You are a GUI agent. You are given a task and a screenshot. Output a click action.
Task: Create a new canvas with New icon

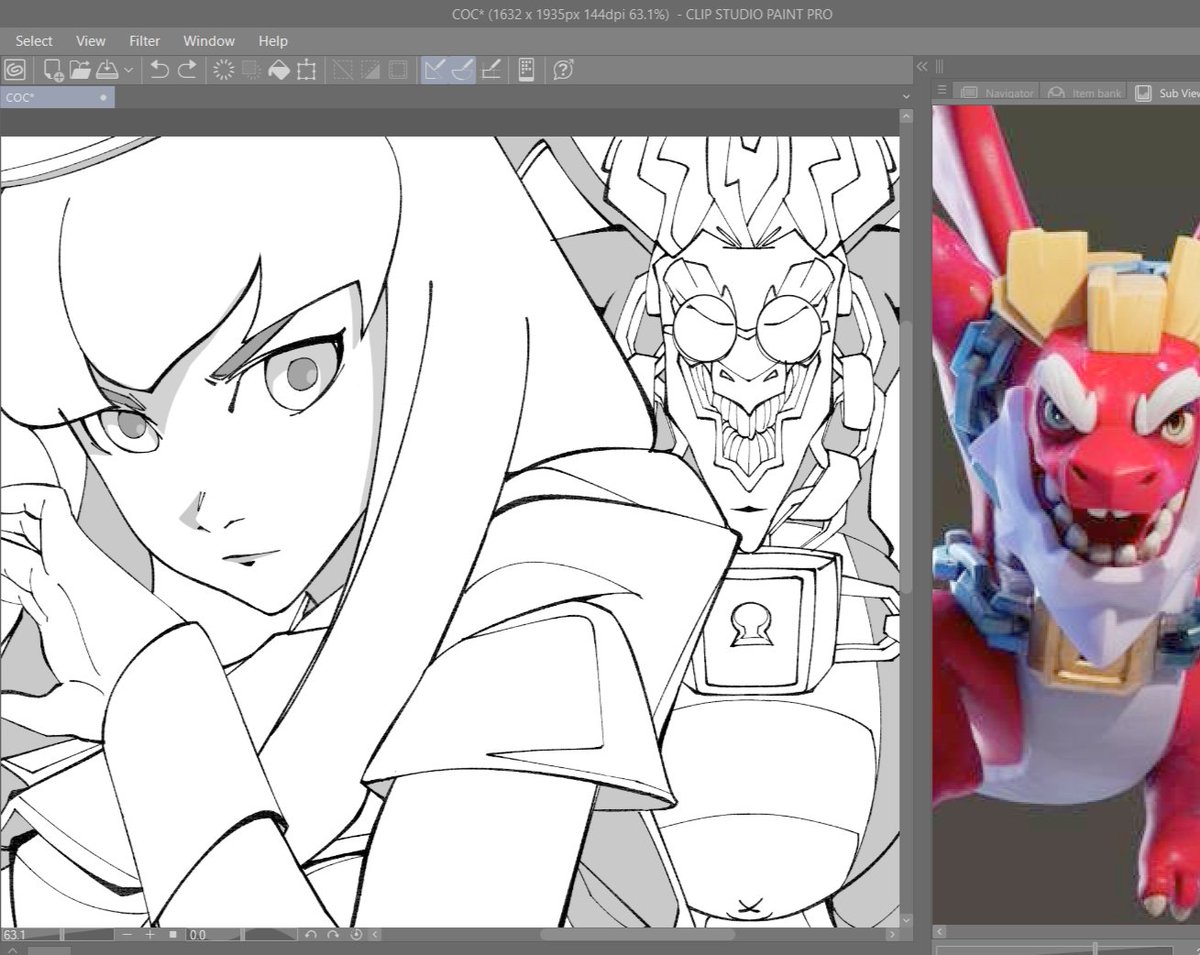coord(52,70)
